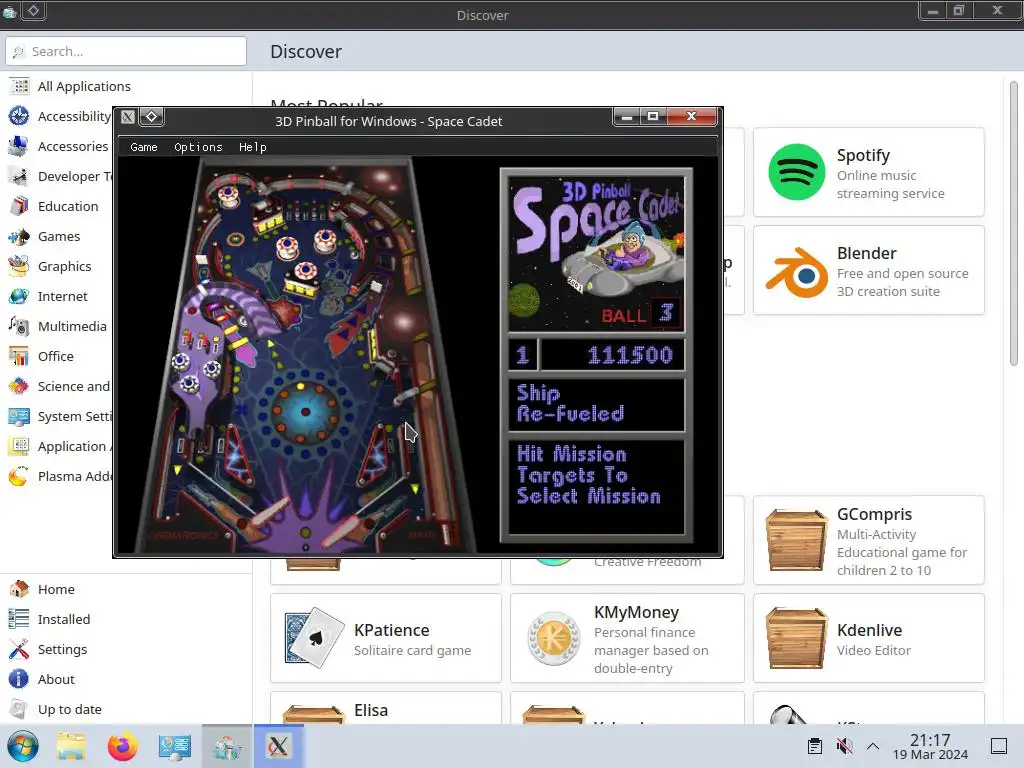1024x768 pixels.
Task: Open the Education category icon
Action: 19,206
